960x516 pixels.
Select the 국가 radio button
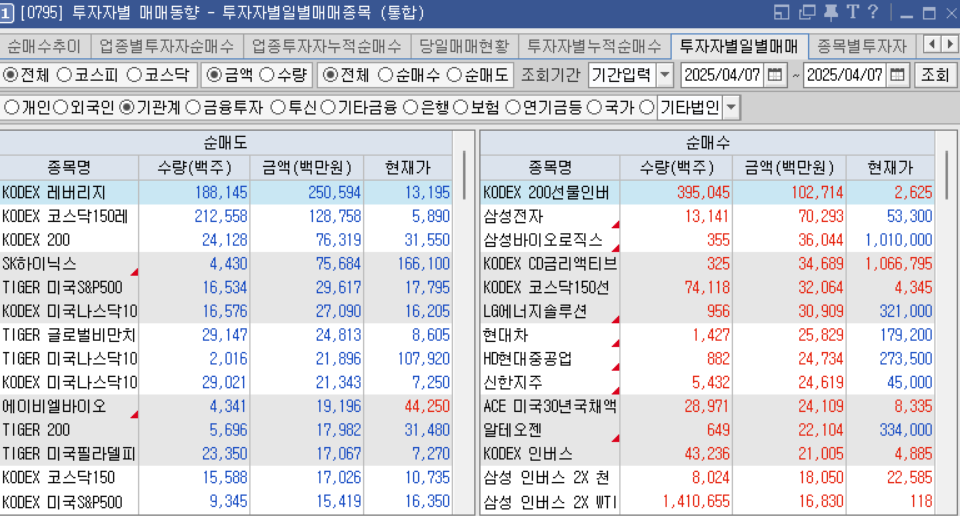coord(594,108)
